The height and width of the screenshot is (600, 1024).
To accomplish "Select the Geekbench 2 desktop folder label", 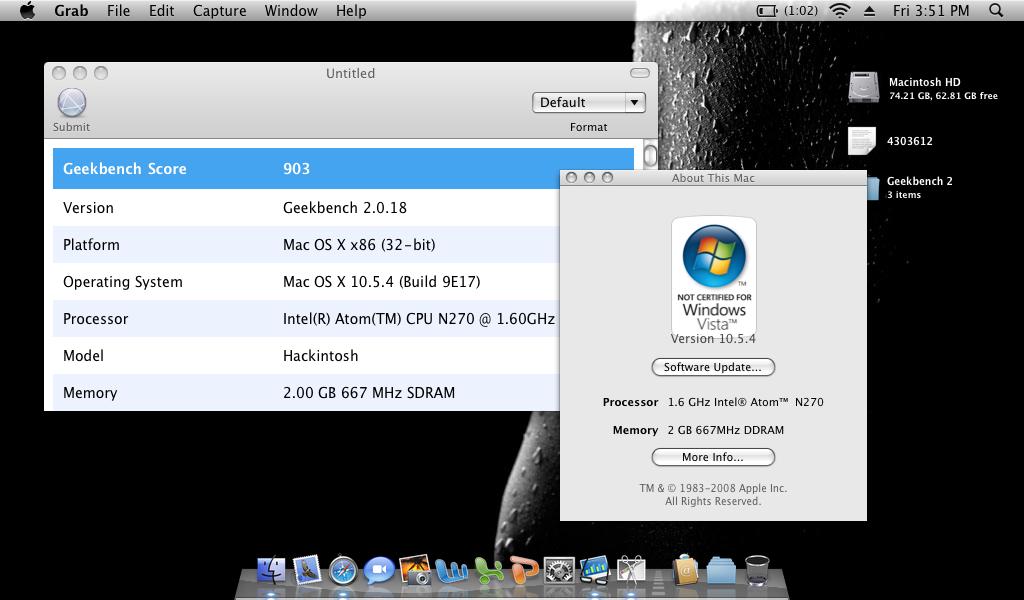I will click(920, 181).
